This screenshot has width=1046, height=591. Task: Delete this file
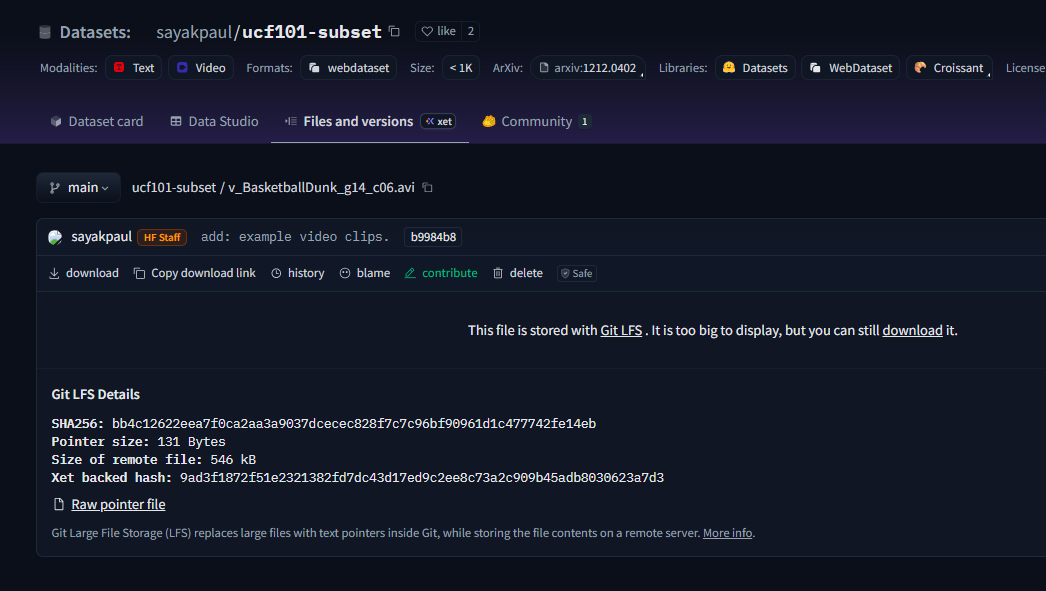click(x=518, y=273)
